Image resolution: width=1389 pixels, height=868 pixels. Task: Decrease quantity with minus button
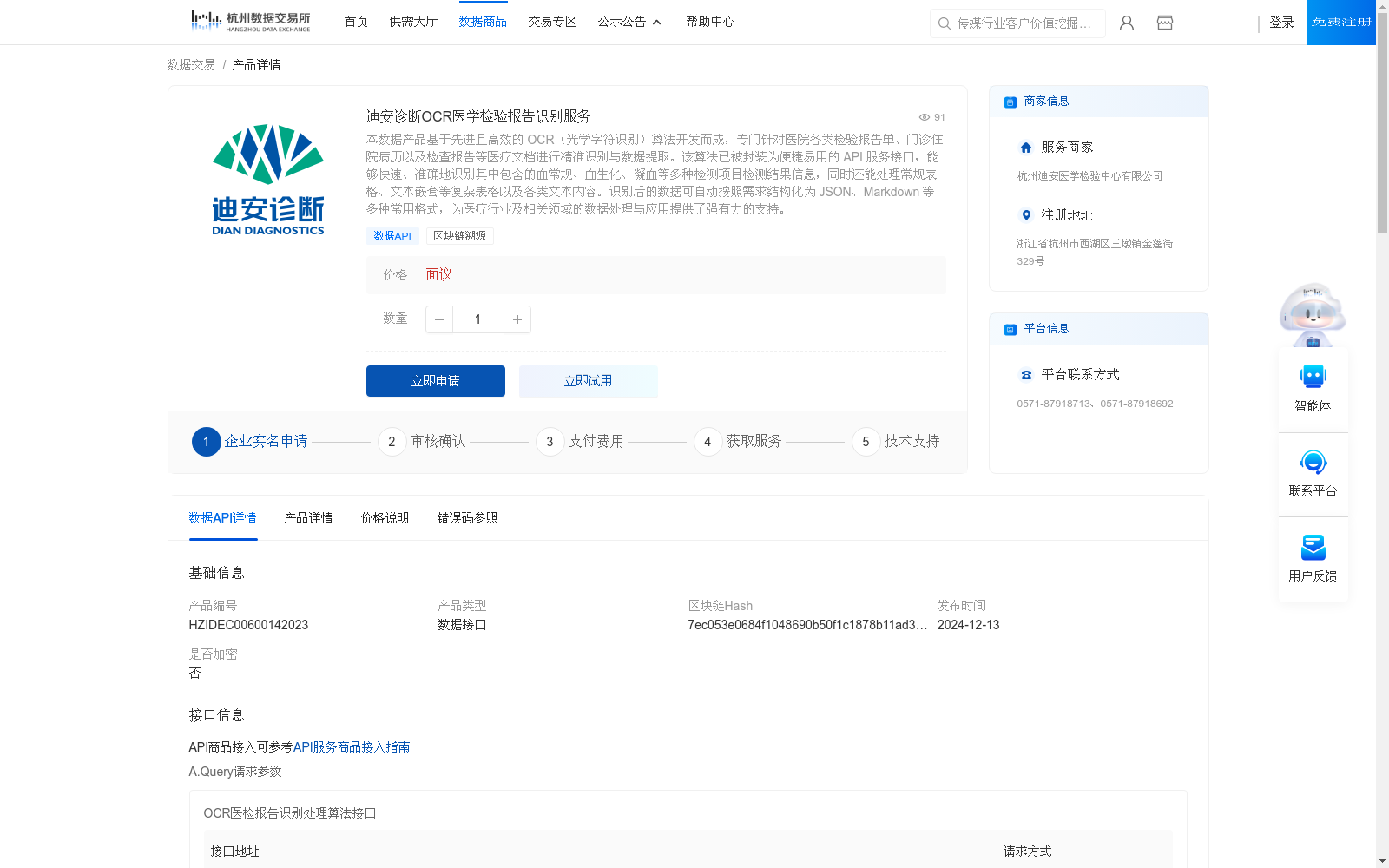click(x=439, y=319)
